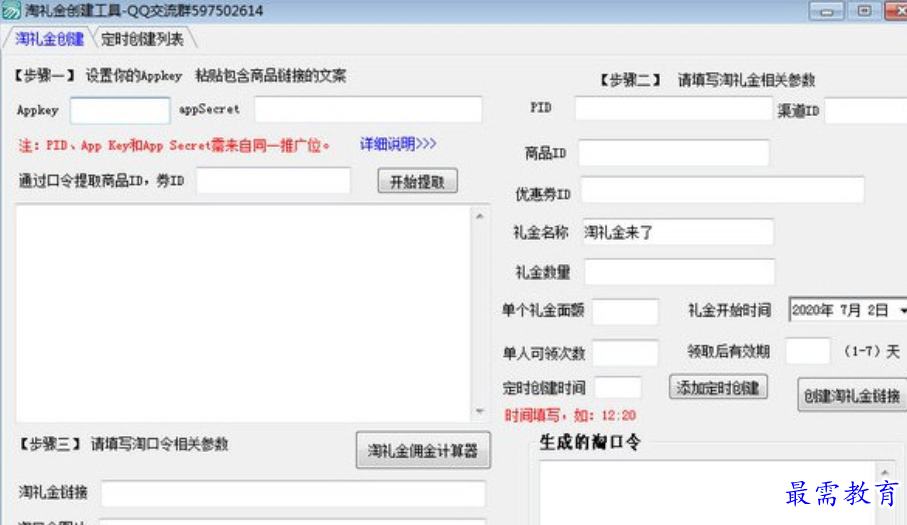
Task: Click the up arrow of the pasted-copy text area scrollbar
Action: point(480,216)
